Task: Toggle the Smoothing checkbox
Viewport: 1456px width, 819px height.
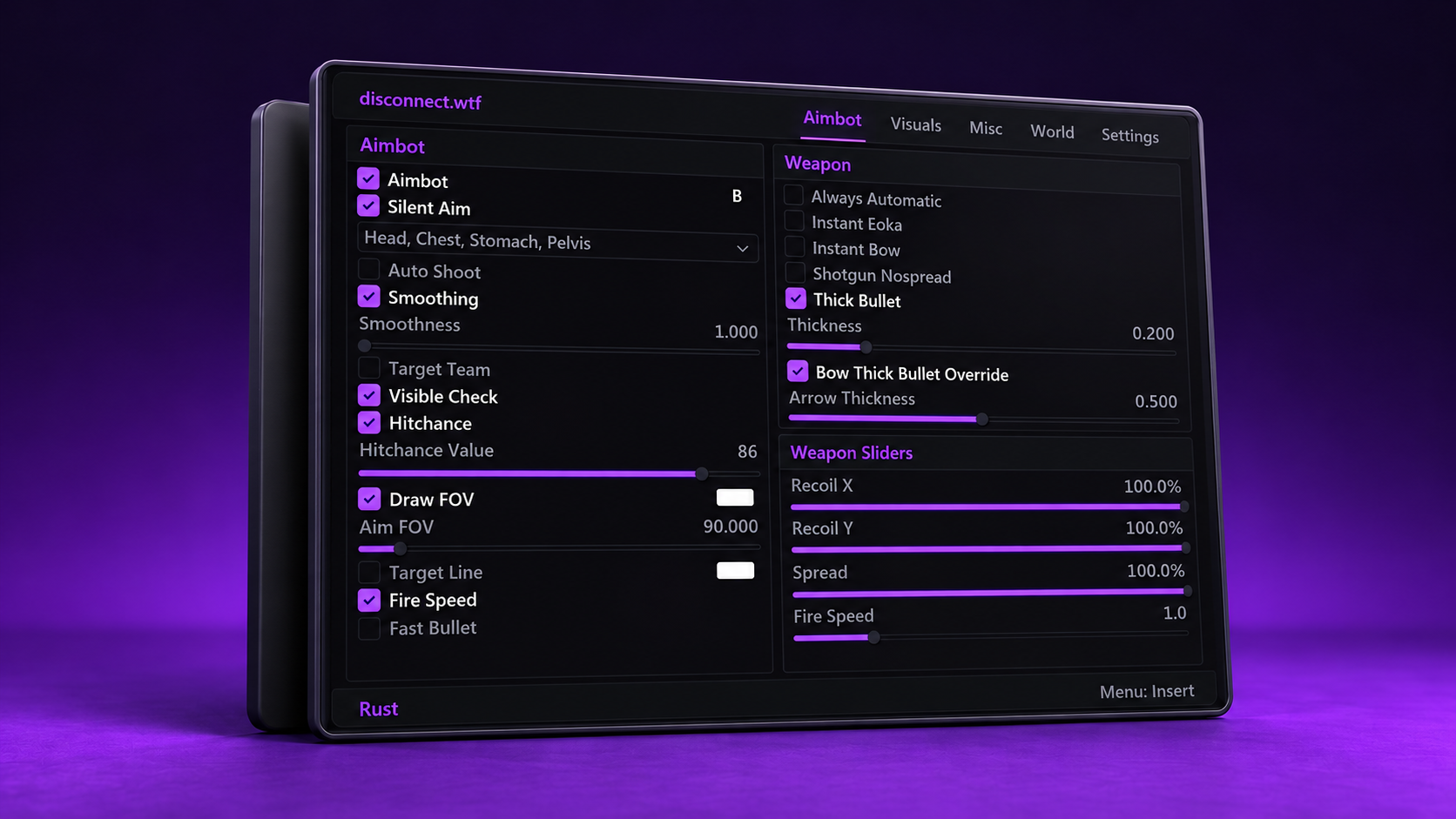Action: click(x=369, y=296)
